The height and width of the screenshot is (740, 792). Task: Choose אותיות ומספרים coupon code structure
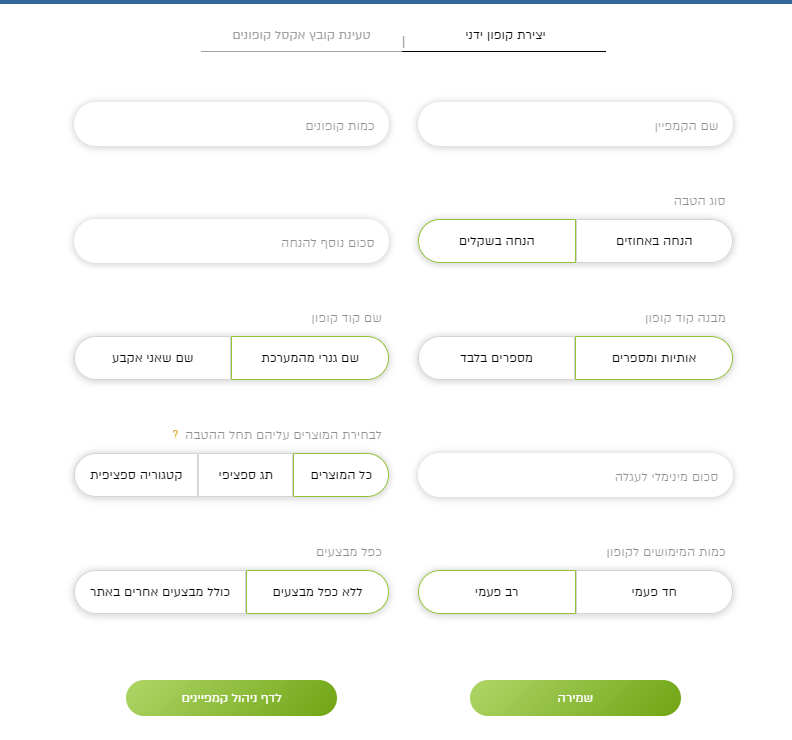[654, 358]
